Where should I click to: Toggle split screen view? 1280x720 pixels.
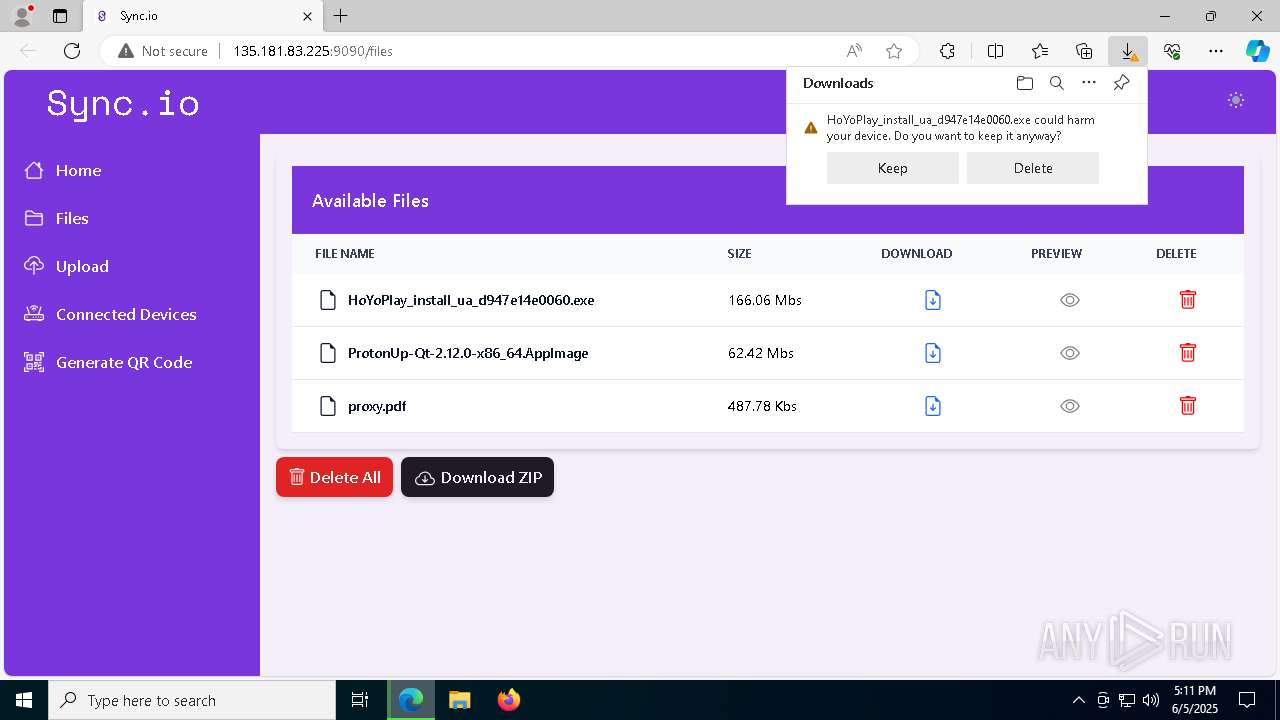coord(995,51)
